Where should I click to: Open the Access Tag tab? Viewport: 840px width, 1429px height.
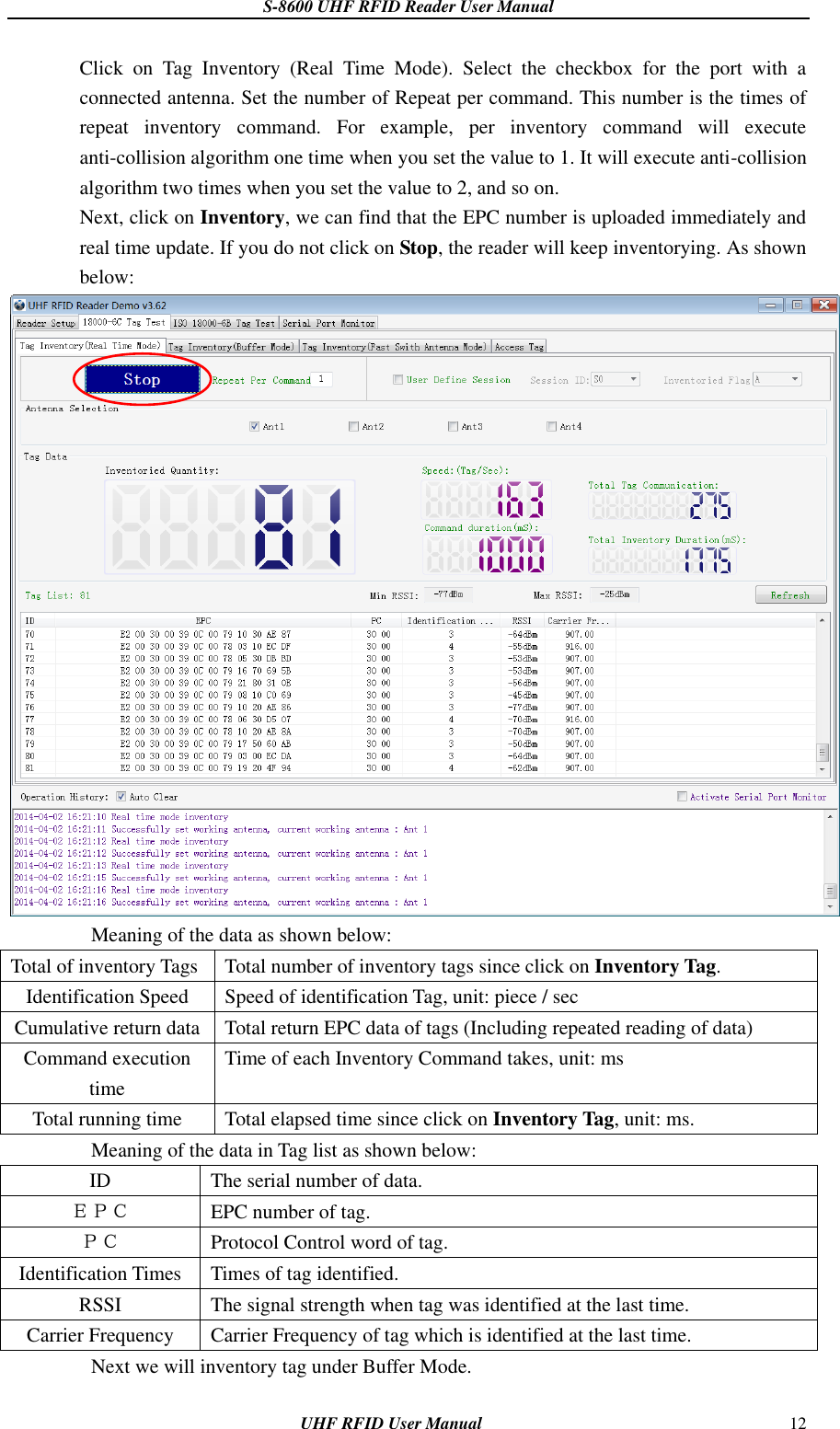519,347
